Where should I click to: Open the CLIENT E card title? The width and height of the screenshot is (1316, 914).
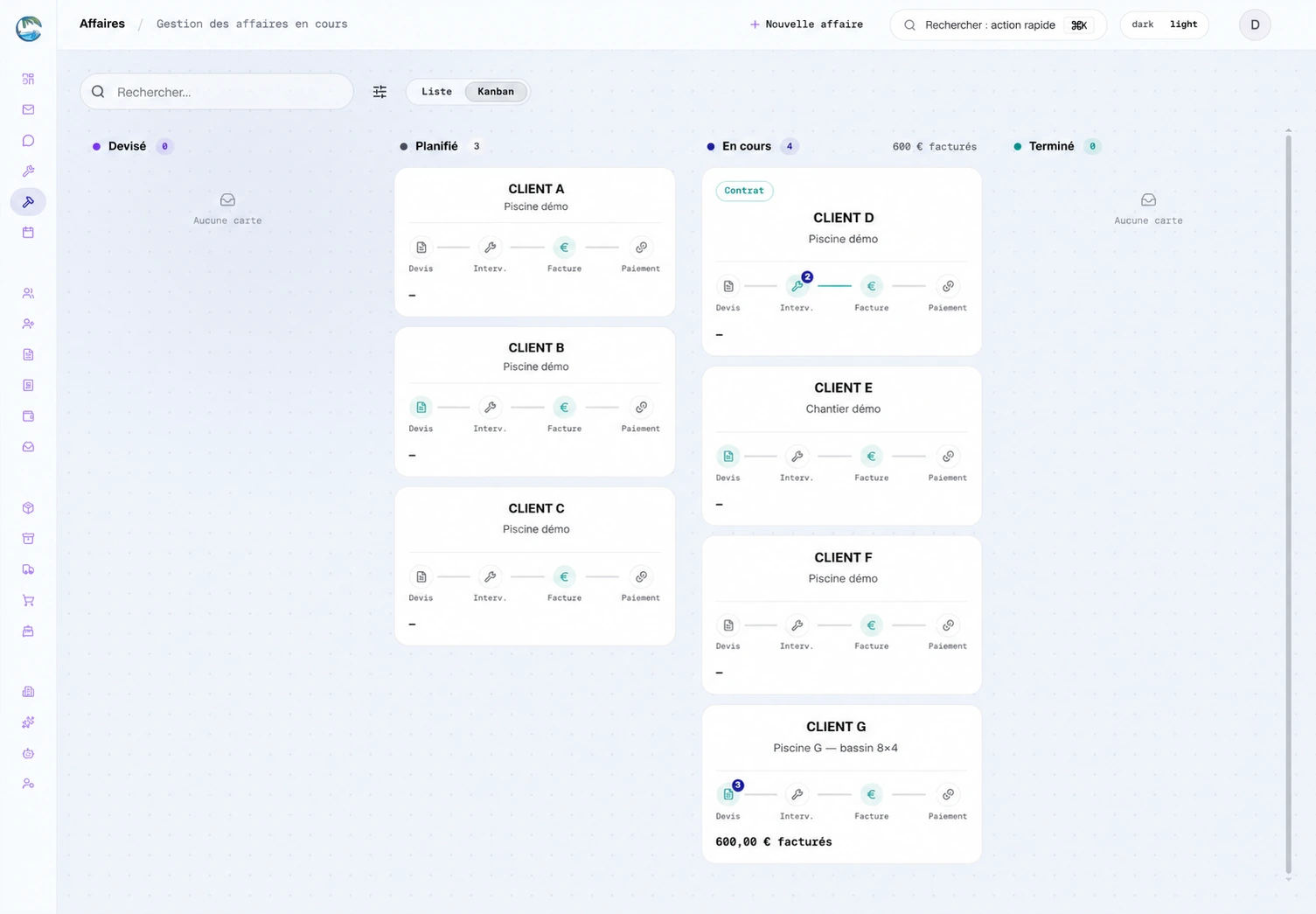click(x=843, y=387)
